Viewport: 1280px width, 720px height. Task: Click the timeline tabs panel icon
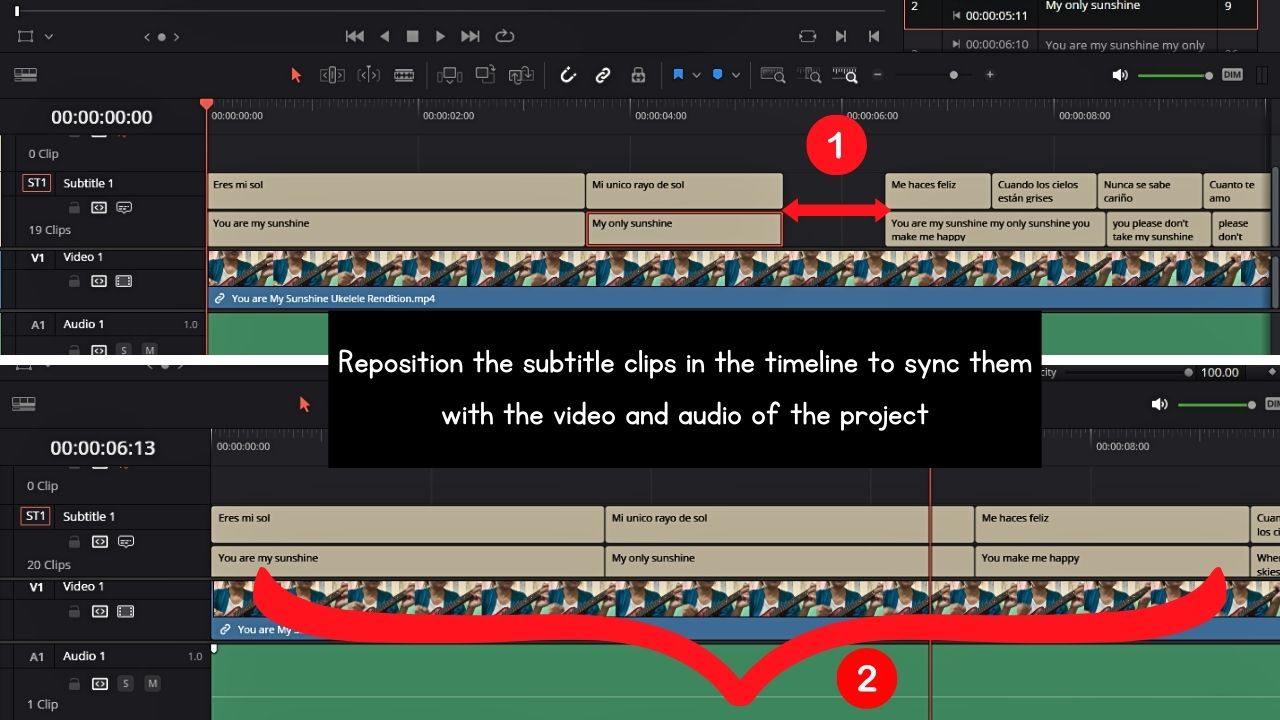pyautogui.click(x=25, y=75)
